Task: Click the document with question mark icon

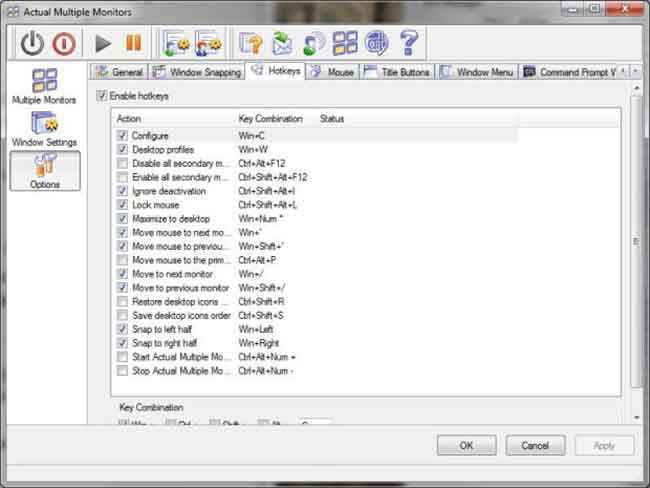Action: coord(251,43)
